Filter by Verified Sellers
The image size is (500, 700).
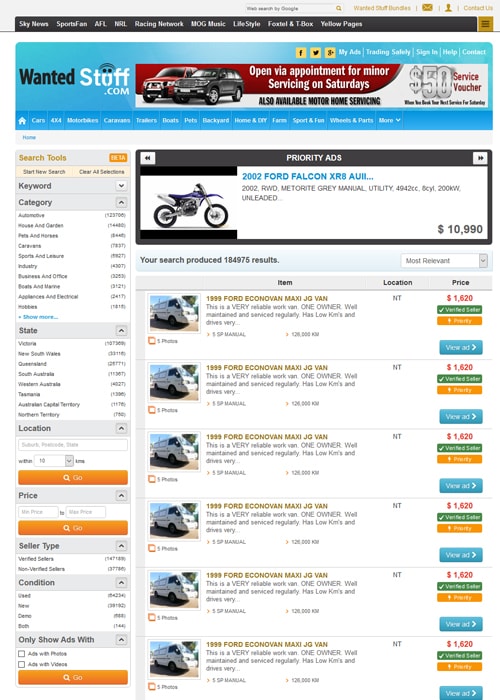coord(36,559)
